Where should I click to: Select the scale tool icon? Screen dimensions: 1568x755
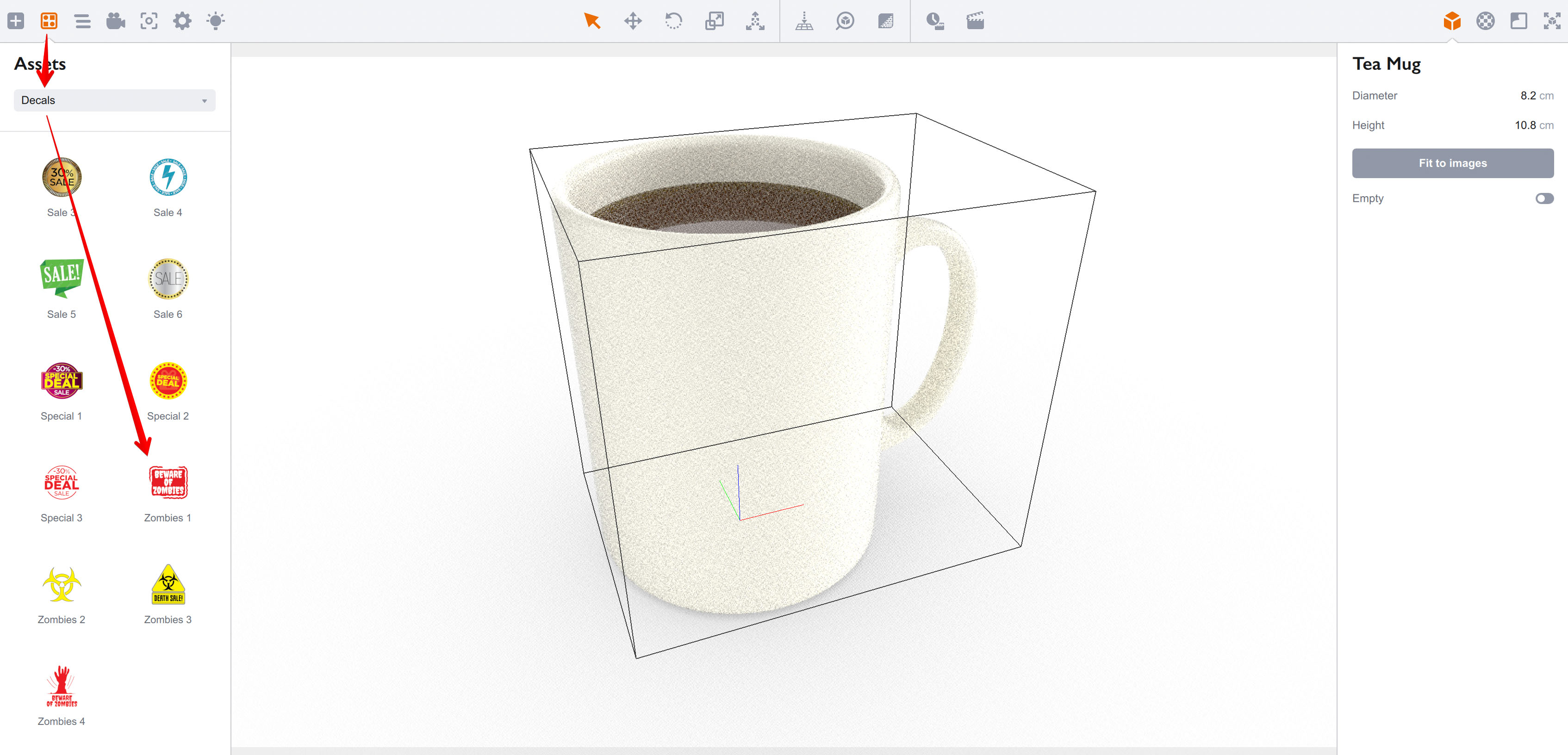coord(715,21)
